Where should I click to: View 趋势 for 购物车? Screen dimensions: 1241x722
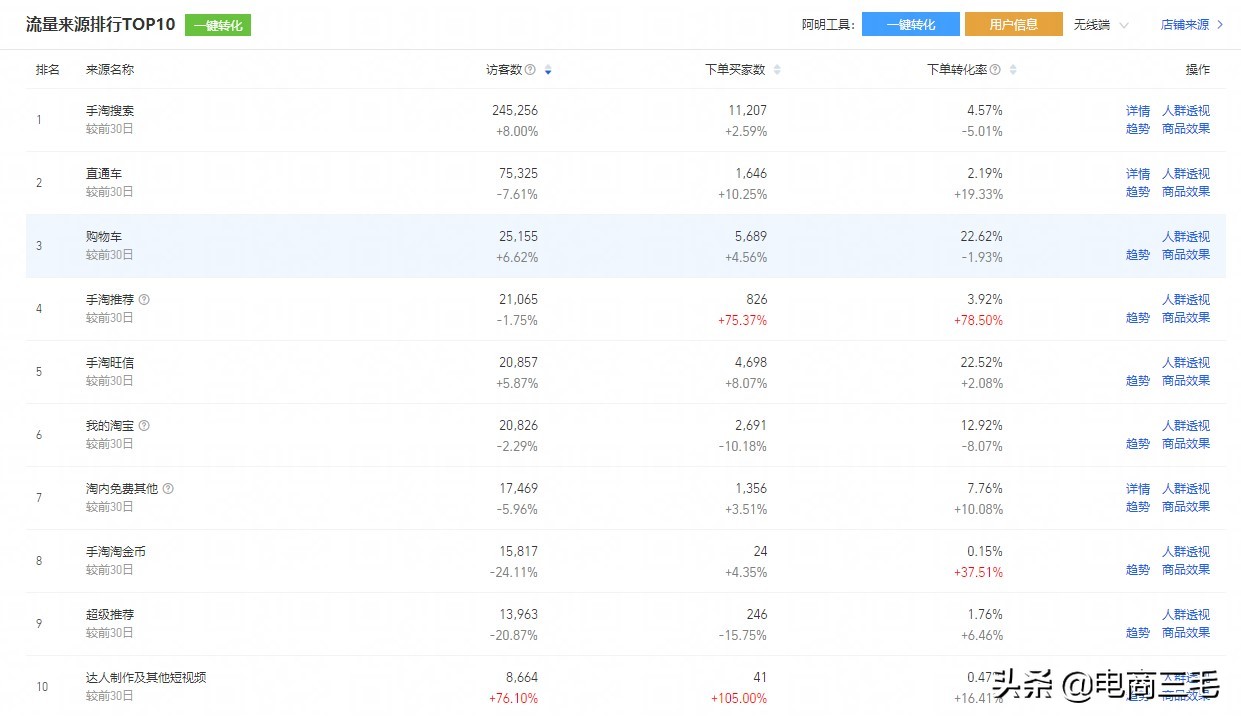[1138, 255]
